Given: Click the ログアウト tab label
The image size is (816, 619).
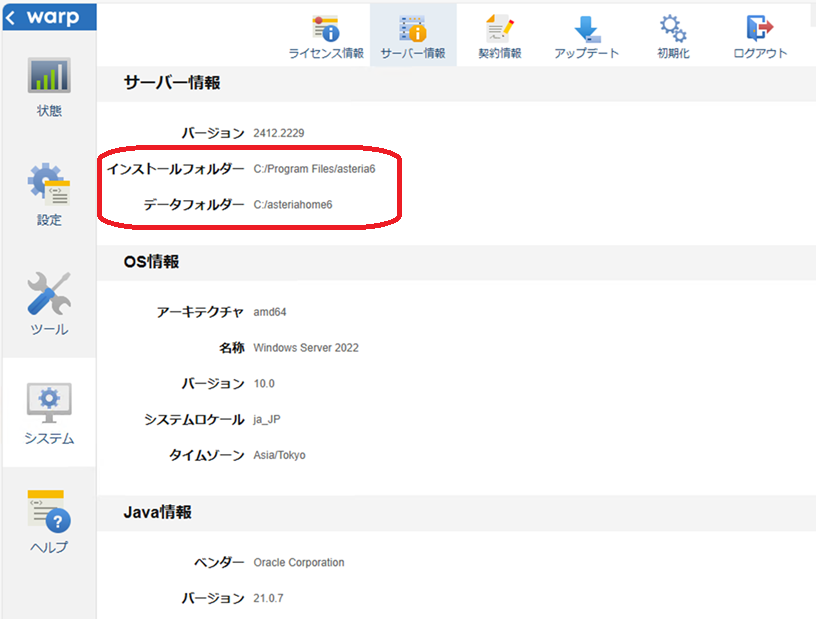Looking at the screenshot, I should point(760,53).
